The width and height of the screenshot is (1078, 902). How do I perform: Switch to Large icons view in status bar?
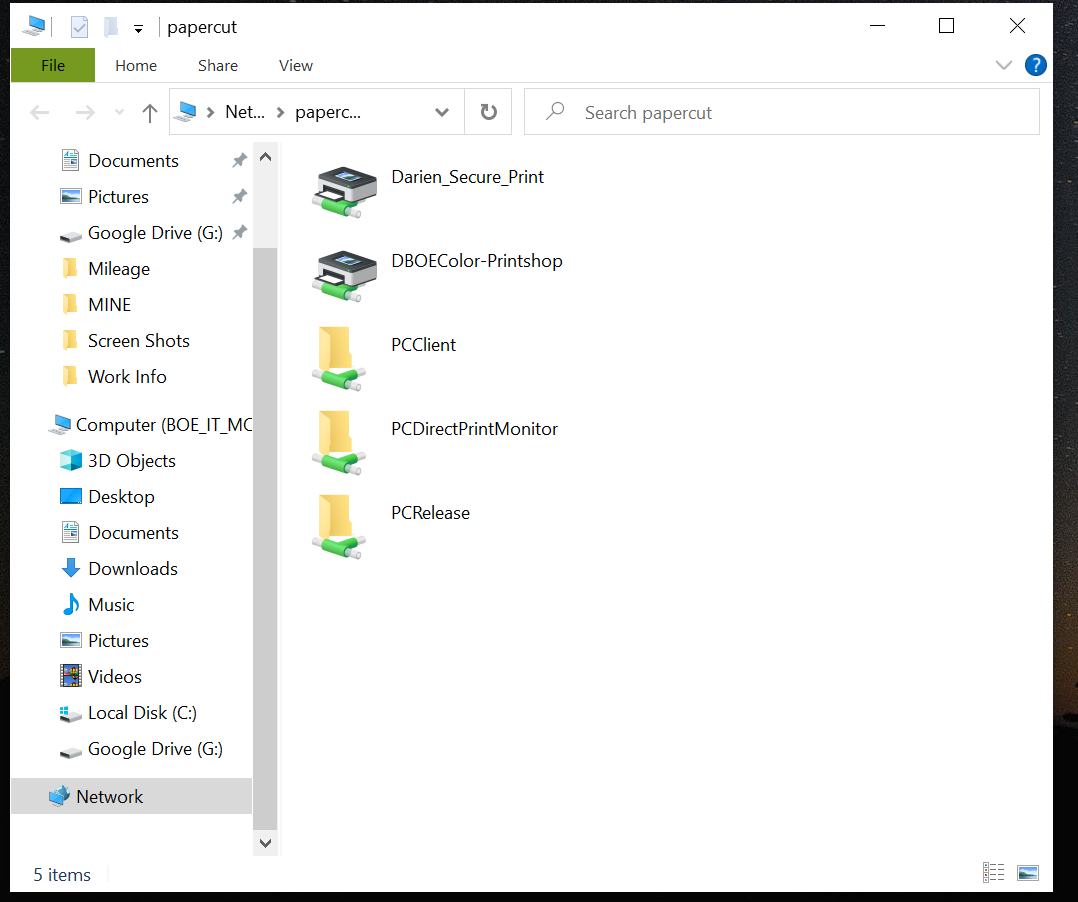tap(1028, 872)
